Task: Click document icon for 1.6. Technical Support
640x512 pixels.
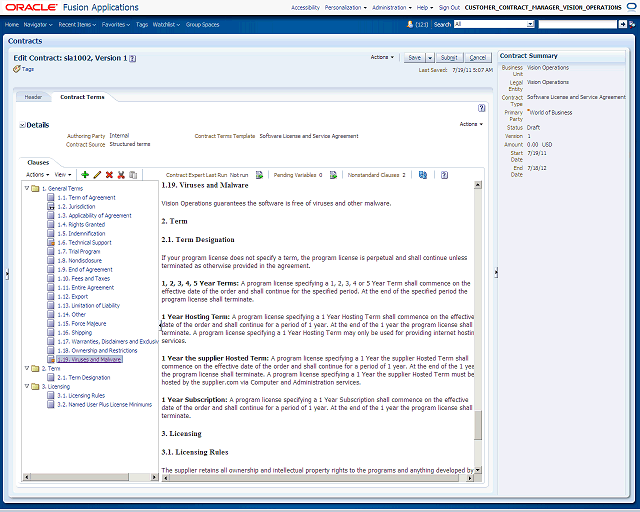Action: tap(51, 242)
